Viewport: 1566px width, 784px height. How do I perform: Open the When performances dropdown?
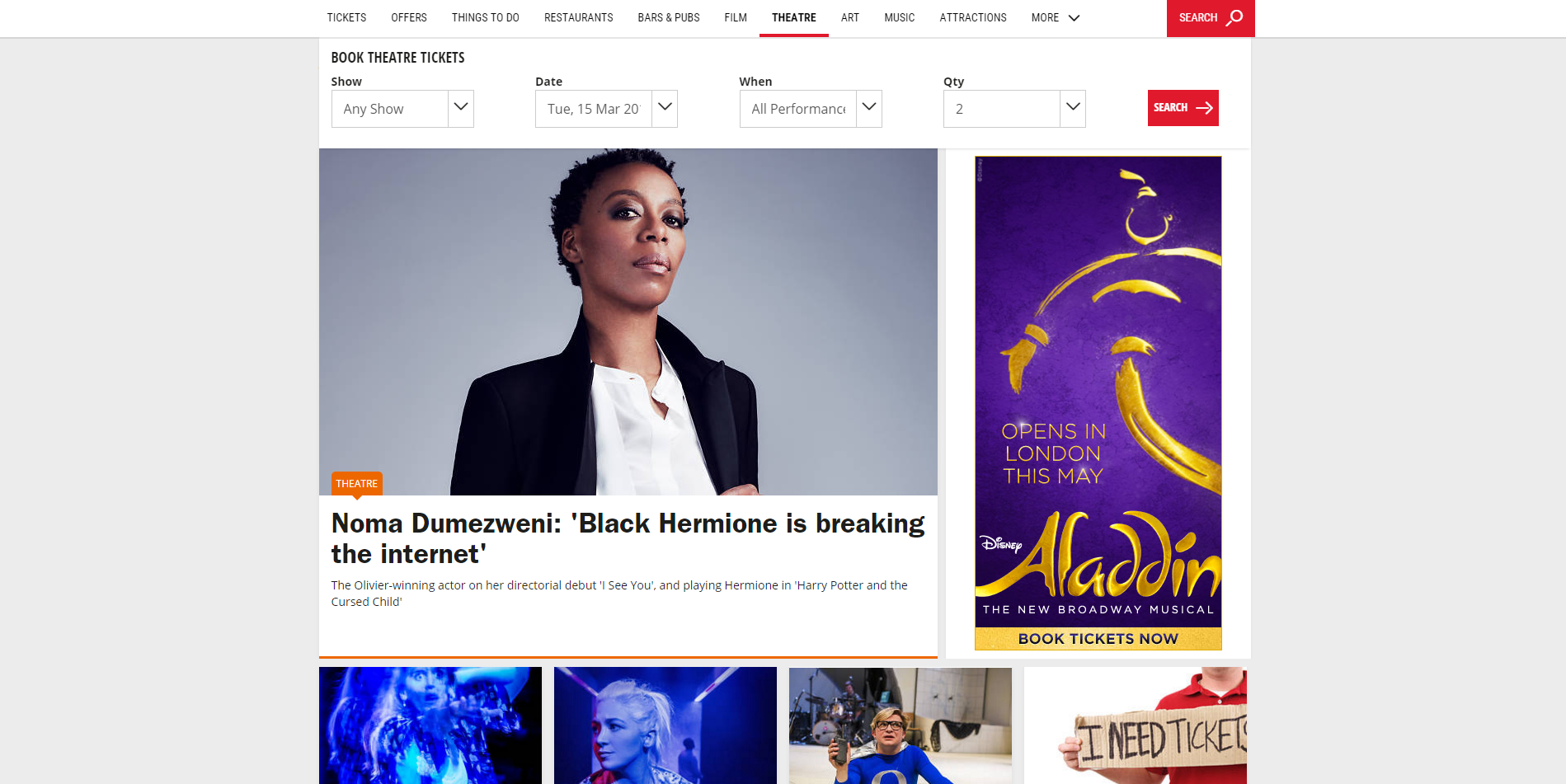(811, 109)
